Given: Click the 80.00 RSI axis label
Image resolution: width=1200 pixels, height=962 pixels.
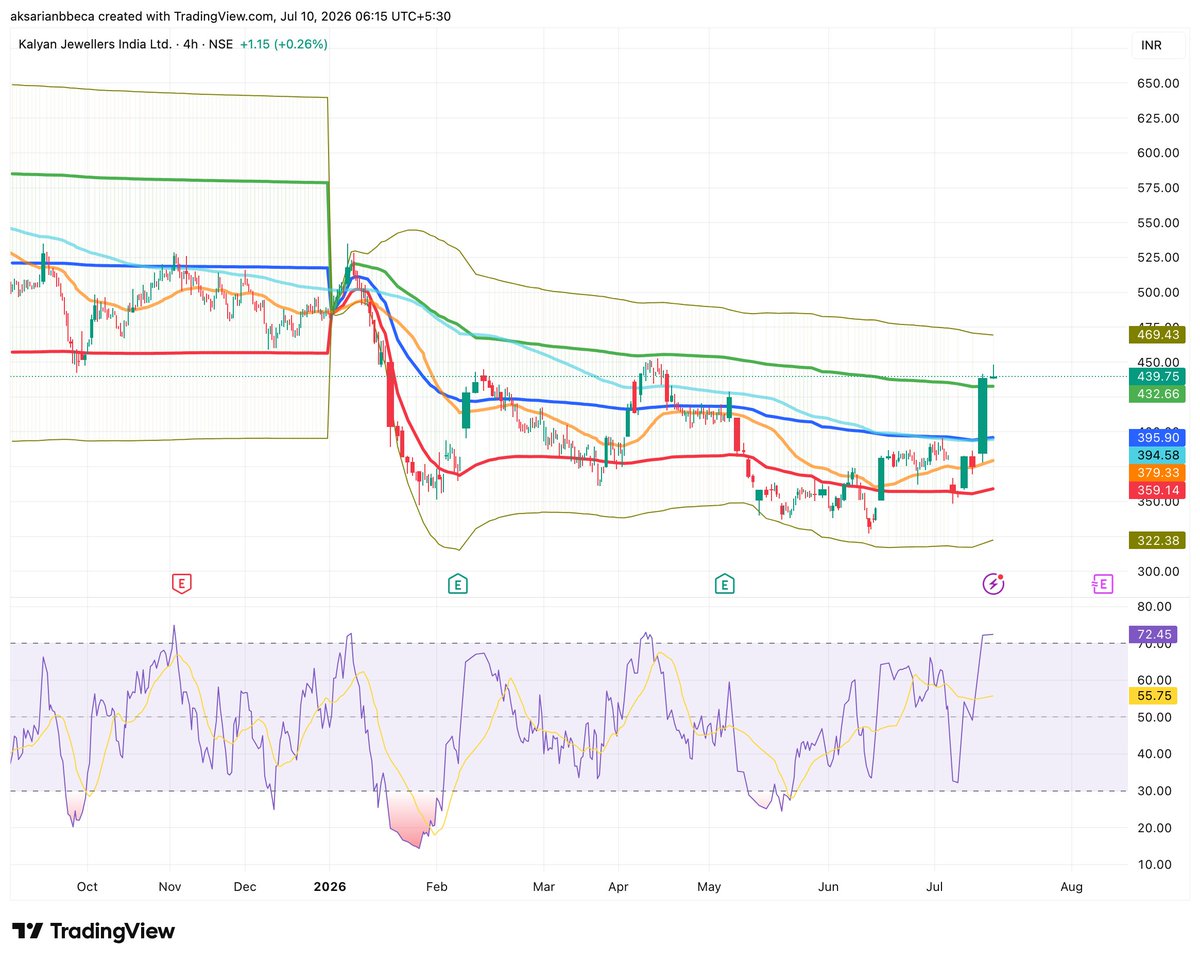Looking at the screenshot, I should coord(1153,607).
